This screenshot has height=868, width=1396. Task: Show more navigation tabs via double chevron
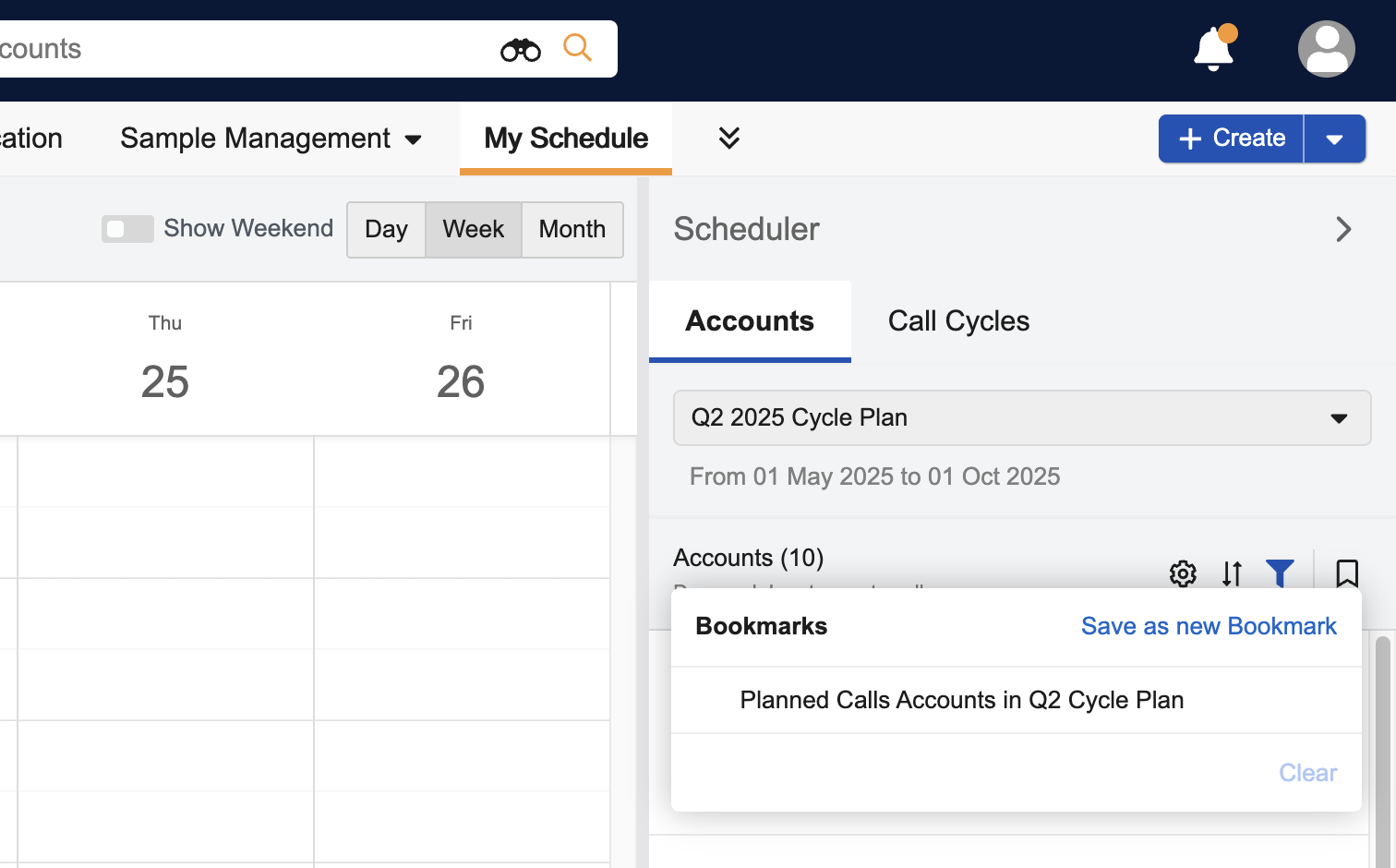click(728, 139)
